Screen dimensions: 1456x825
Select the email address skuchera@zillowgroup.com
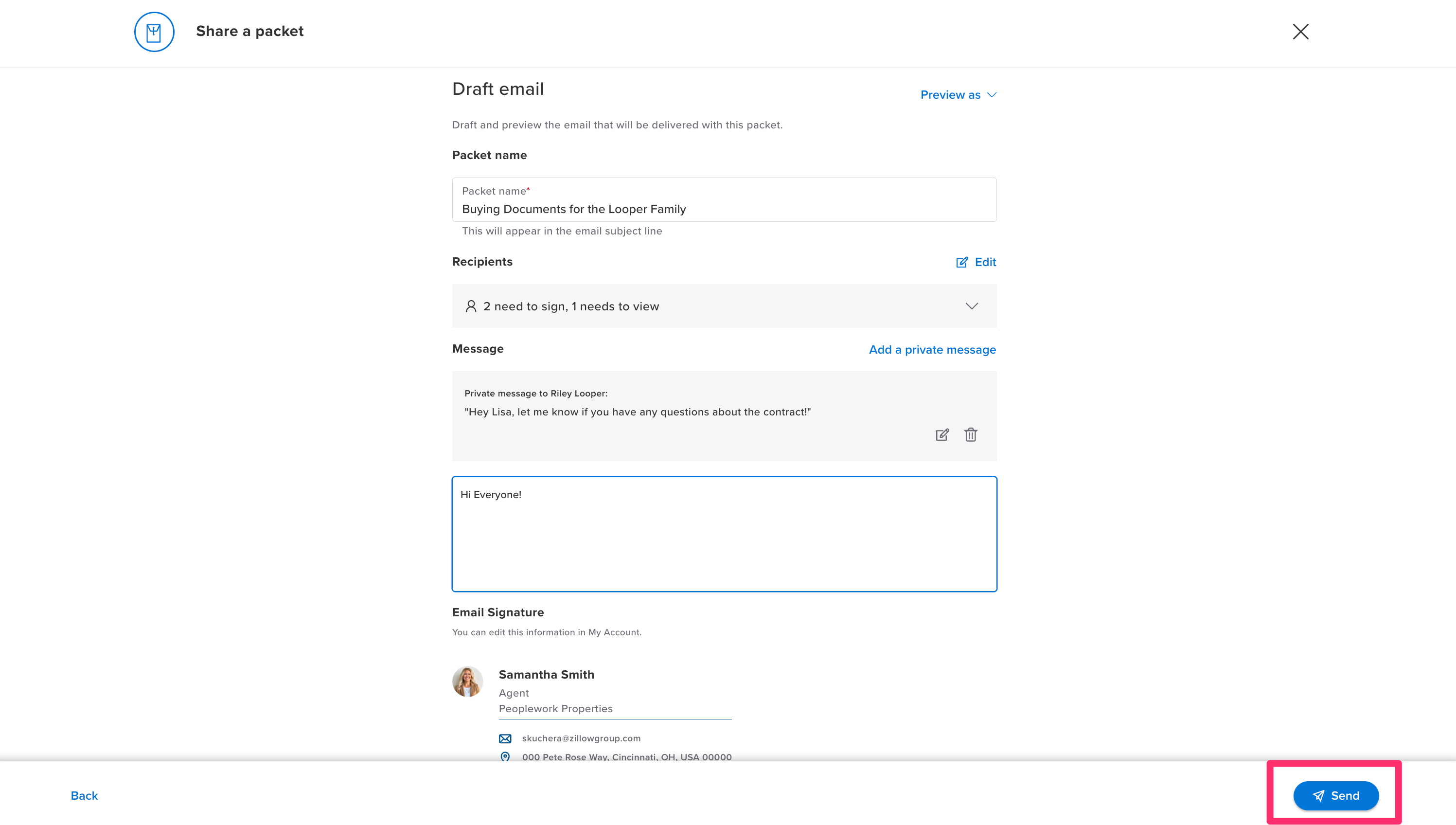(581, 738)
